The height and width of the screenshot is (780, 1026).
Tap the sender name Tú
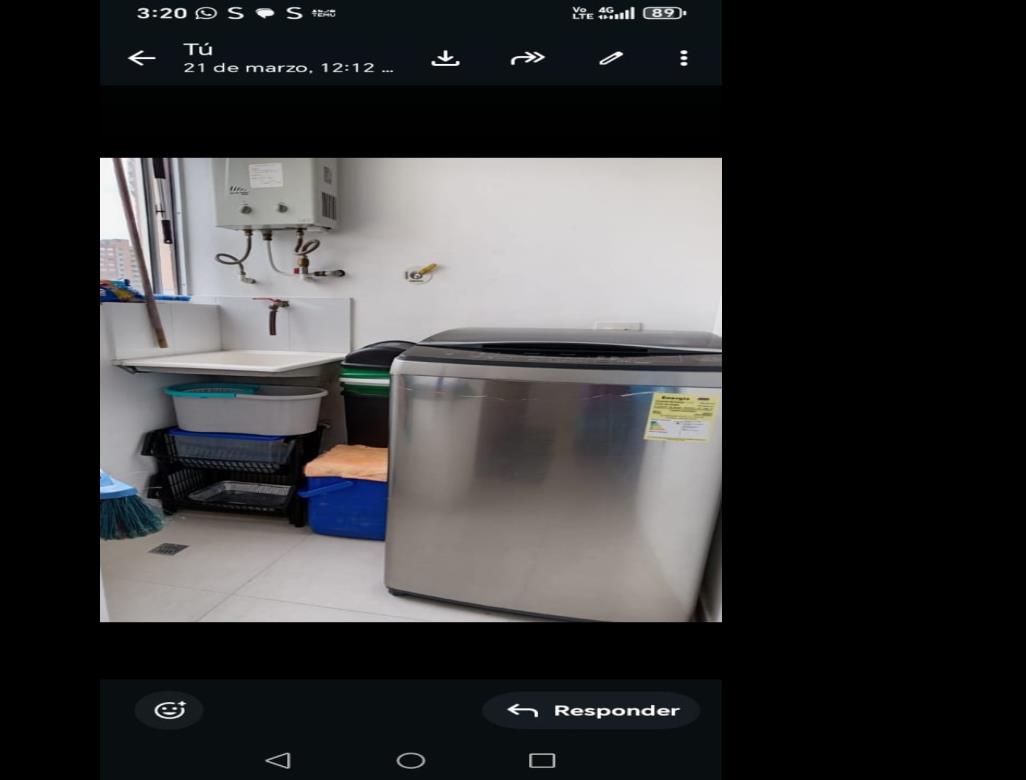click(x=198, y=49)
